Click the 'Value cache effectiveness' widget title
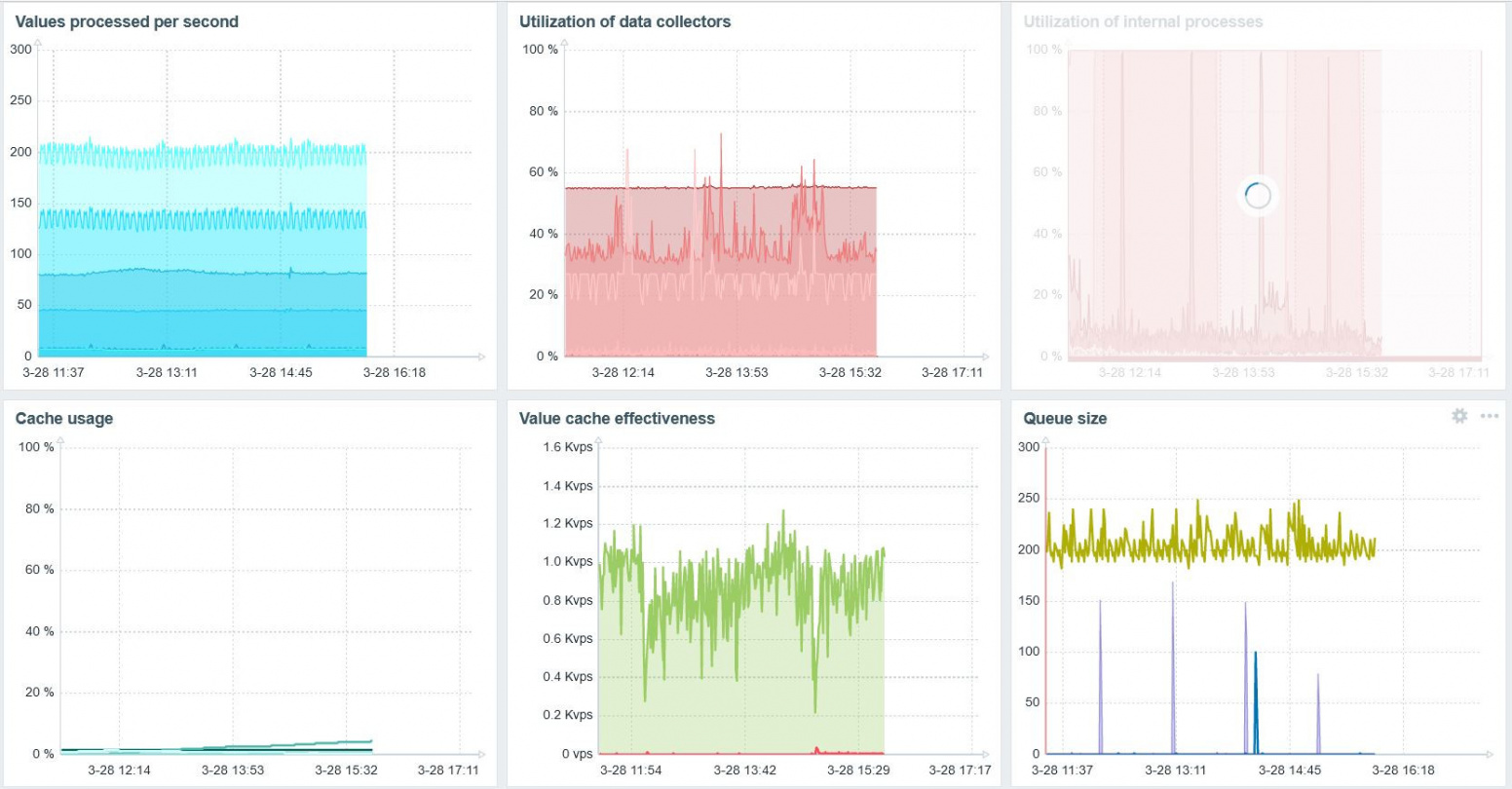Image resolution: width=1512 pixels, height=789 pixels. [617, 419]
